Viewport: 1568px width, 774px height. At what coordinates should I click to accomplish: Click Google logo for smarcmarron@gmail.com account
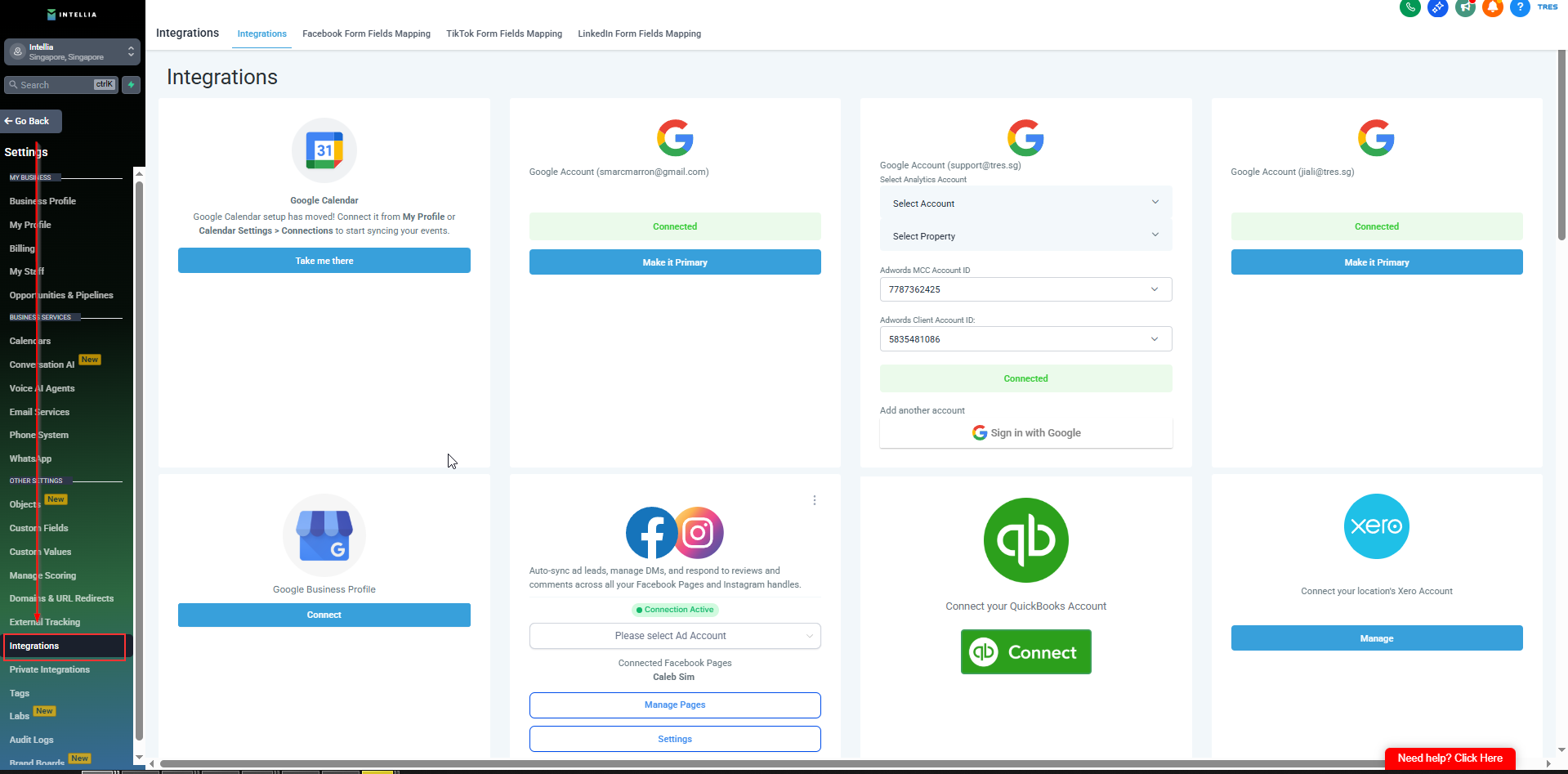pos(675,137)
